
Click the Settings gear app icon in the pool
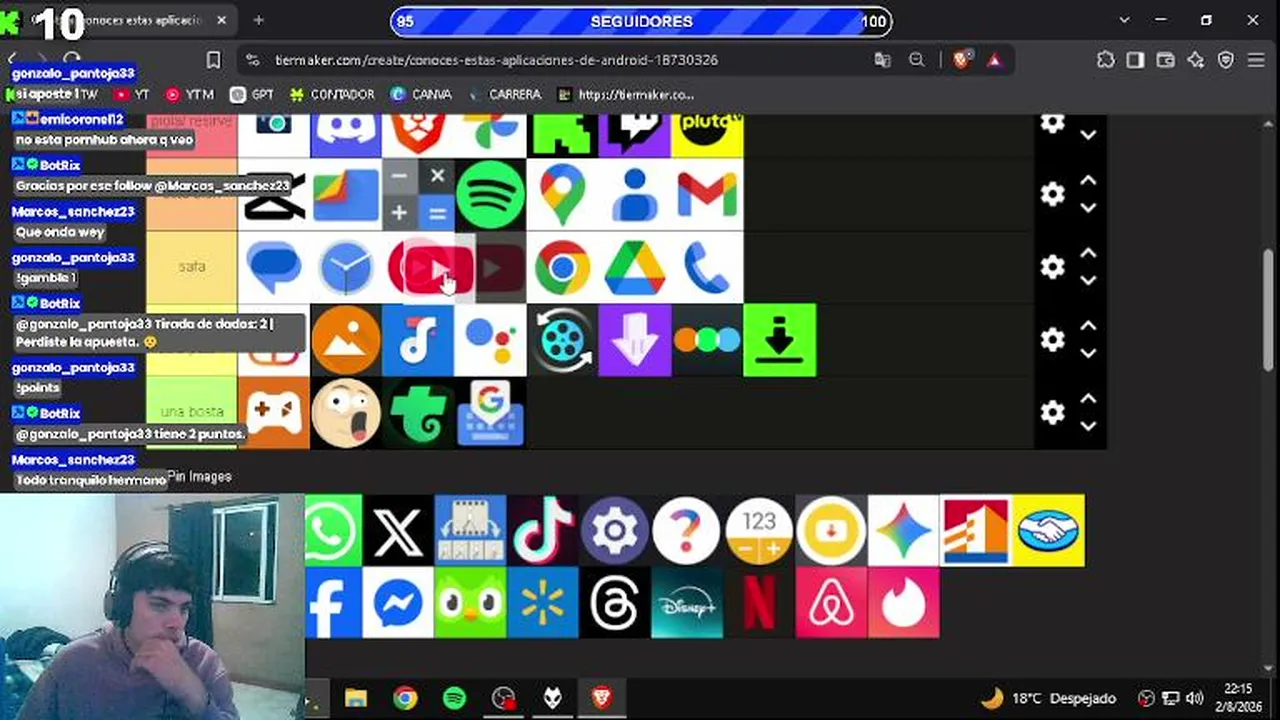click(x=615, y=530)
